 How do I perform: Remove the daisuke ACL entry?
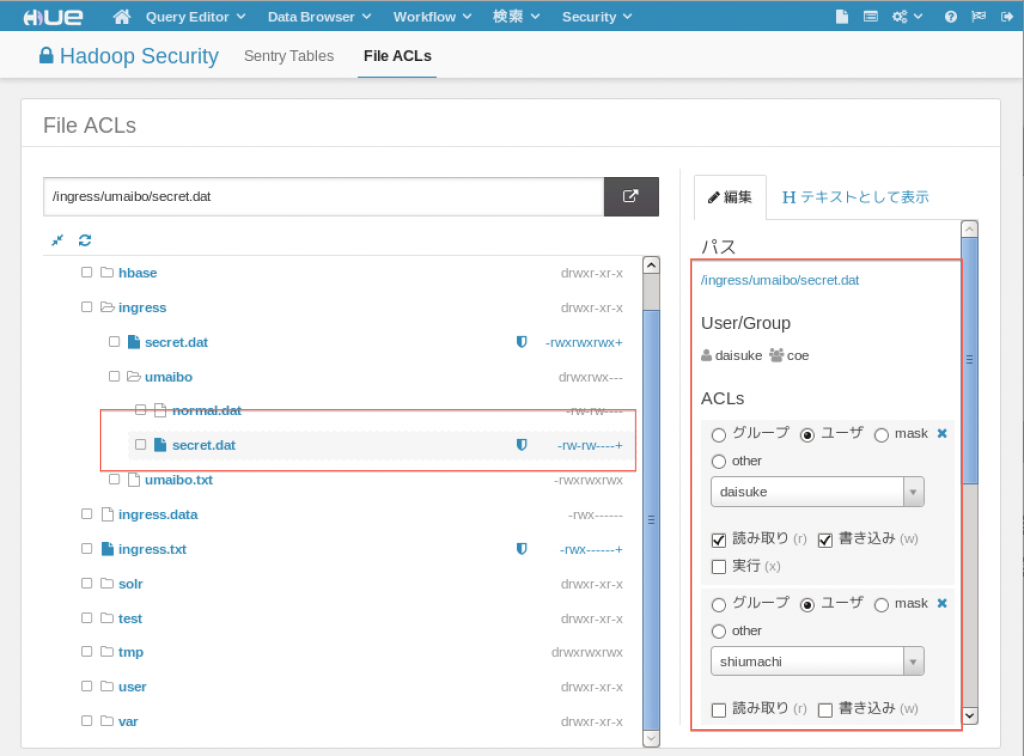point(942,433)
